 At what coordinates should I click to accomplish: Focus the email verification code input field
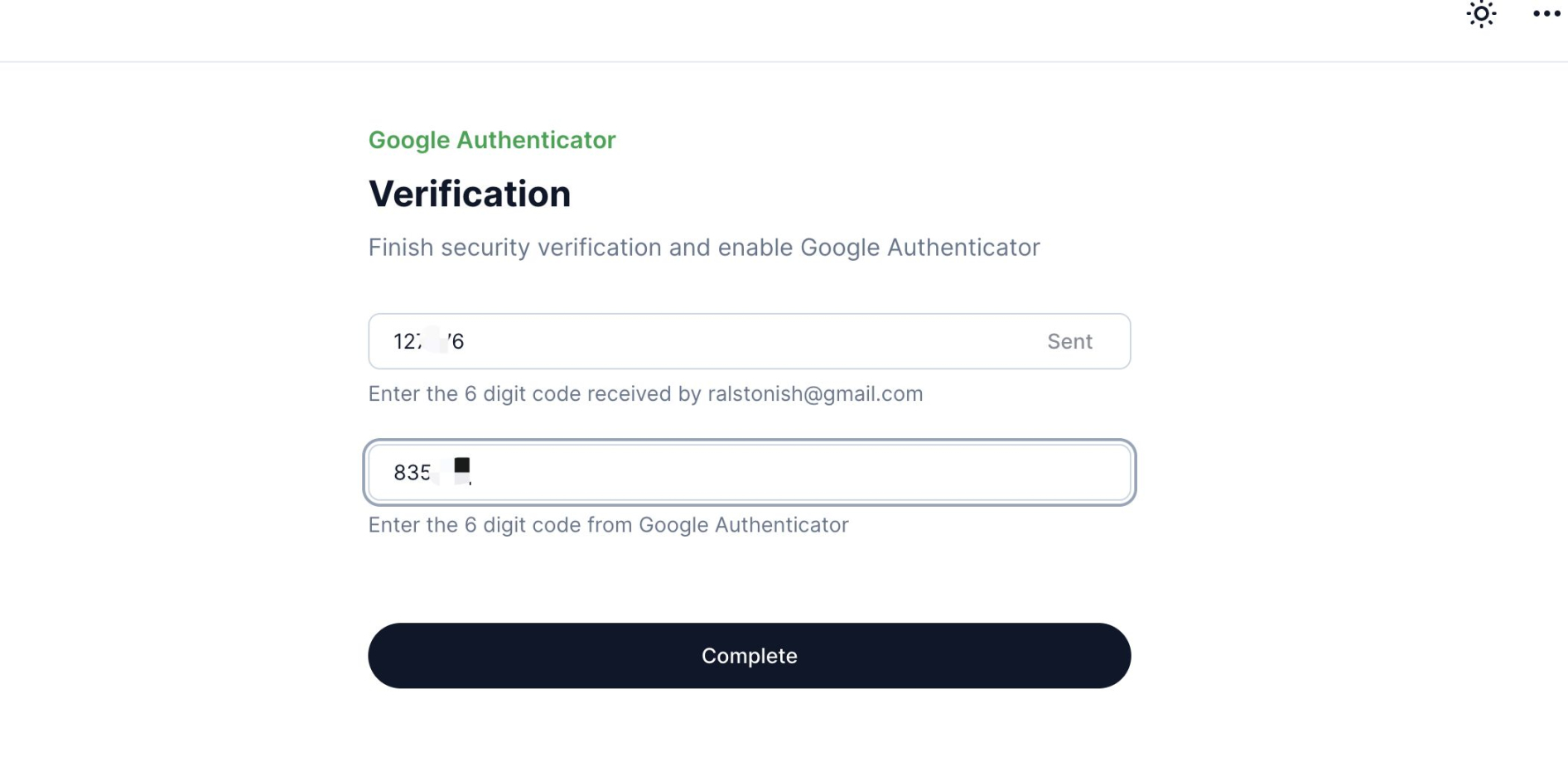750,341
